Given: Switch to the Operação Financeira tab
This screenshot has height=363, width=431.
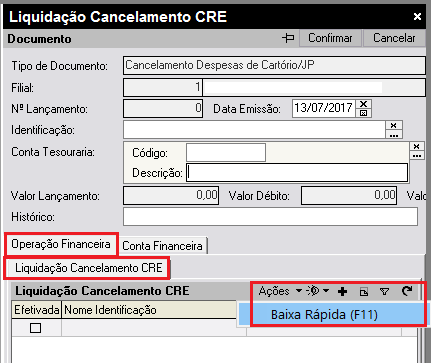Looking at the screenshot, I should click(x=61, y=244).
